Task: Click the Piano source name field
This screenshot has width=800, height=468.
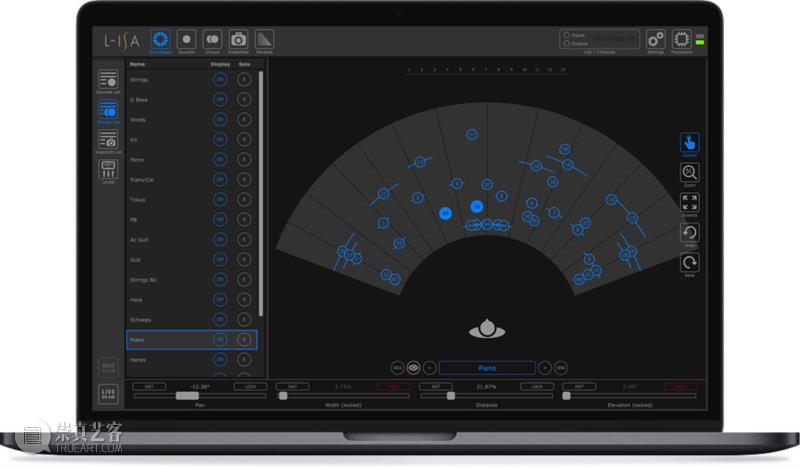Action: 487,367
